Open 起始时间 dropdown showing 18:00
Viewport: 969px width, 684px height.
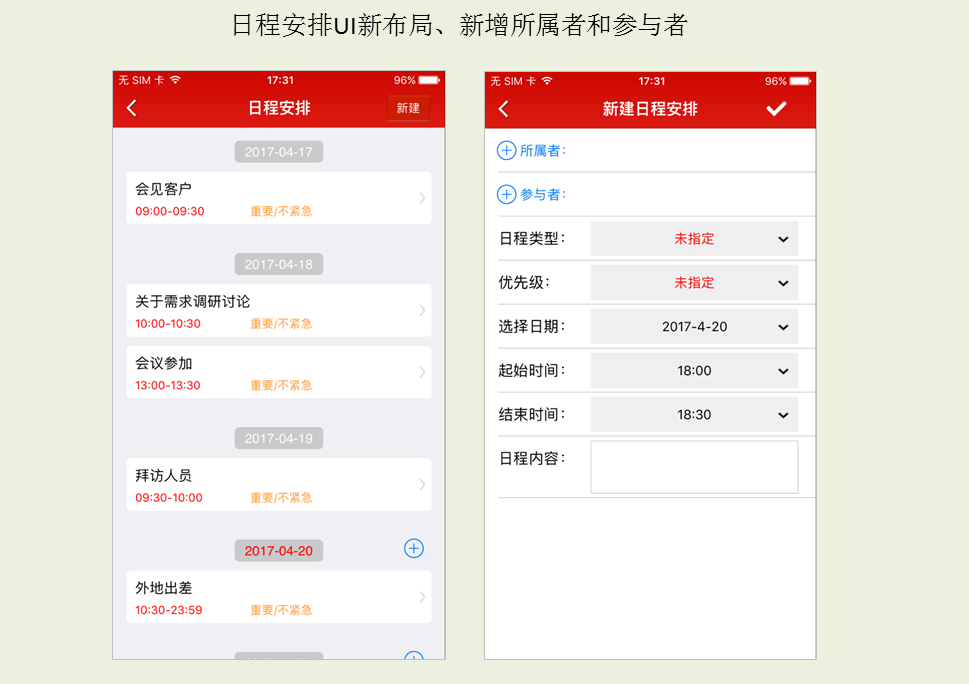point(694,371)
